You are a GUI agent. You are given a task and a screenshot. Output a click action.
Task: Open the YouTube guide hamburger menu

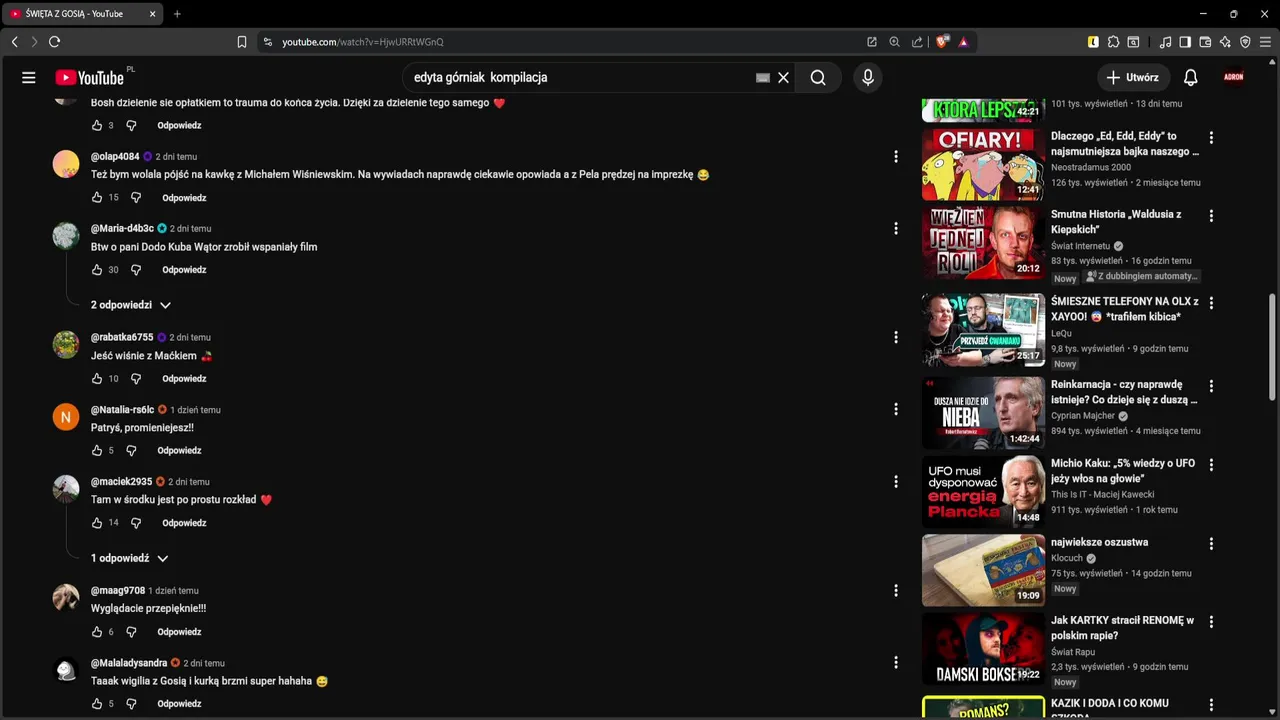(x=29, y=77)
